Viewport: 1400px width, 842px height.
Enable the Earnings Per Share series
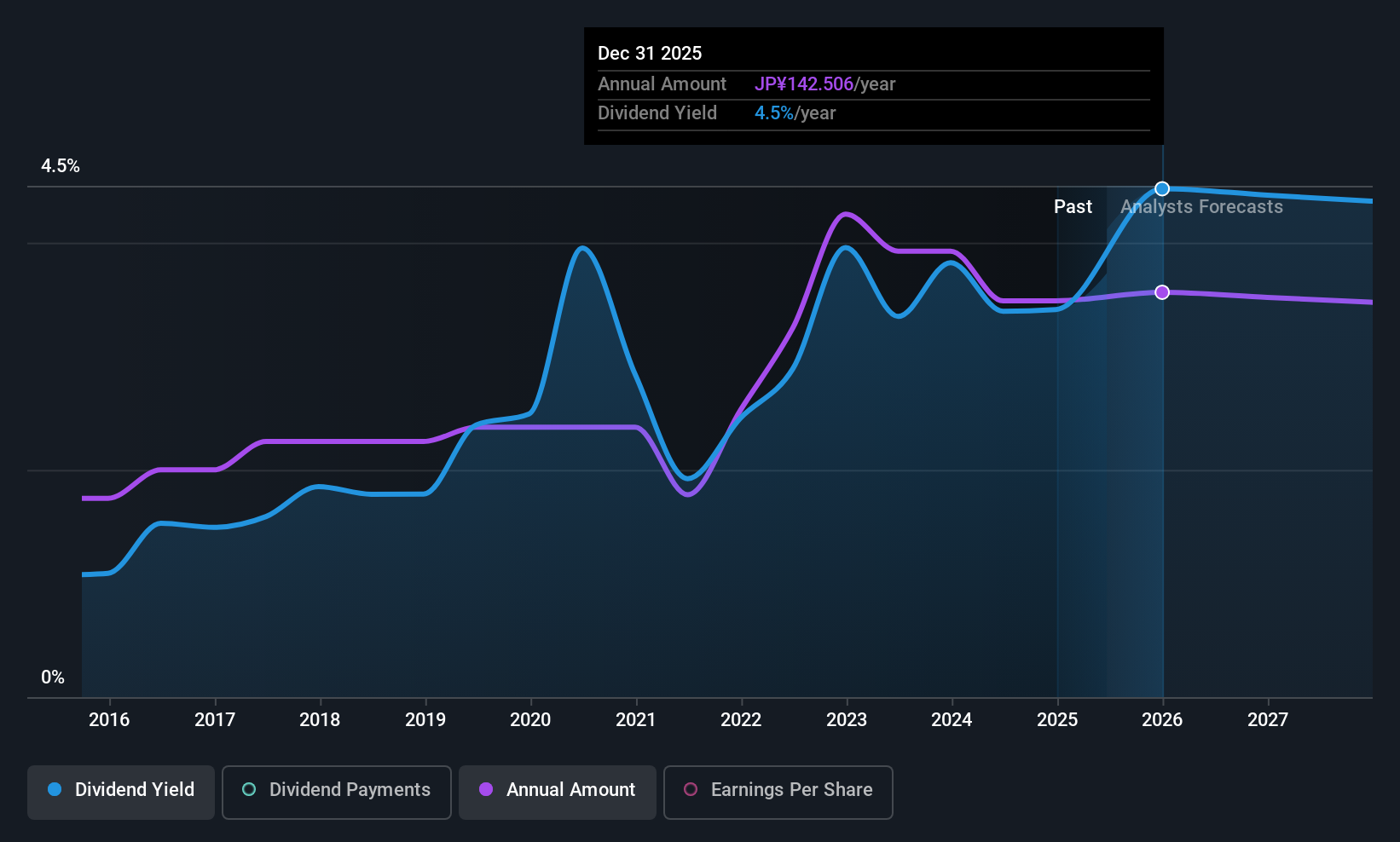(778, 793)
